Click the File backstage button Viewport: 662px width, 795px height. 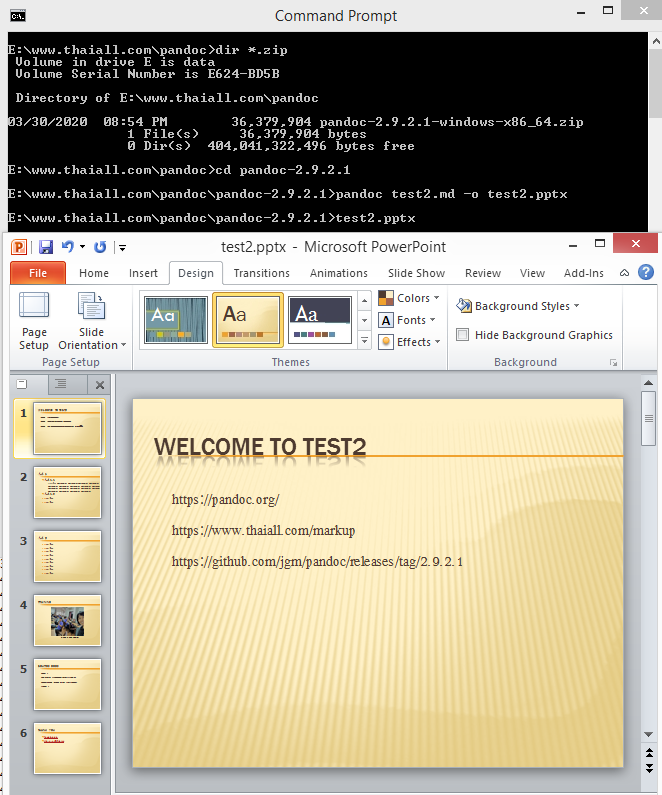coord(37,273)
